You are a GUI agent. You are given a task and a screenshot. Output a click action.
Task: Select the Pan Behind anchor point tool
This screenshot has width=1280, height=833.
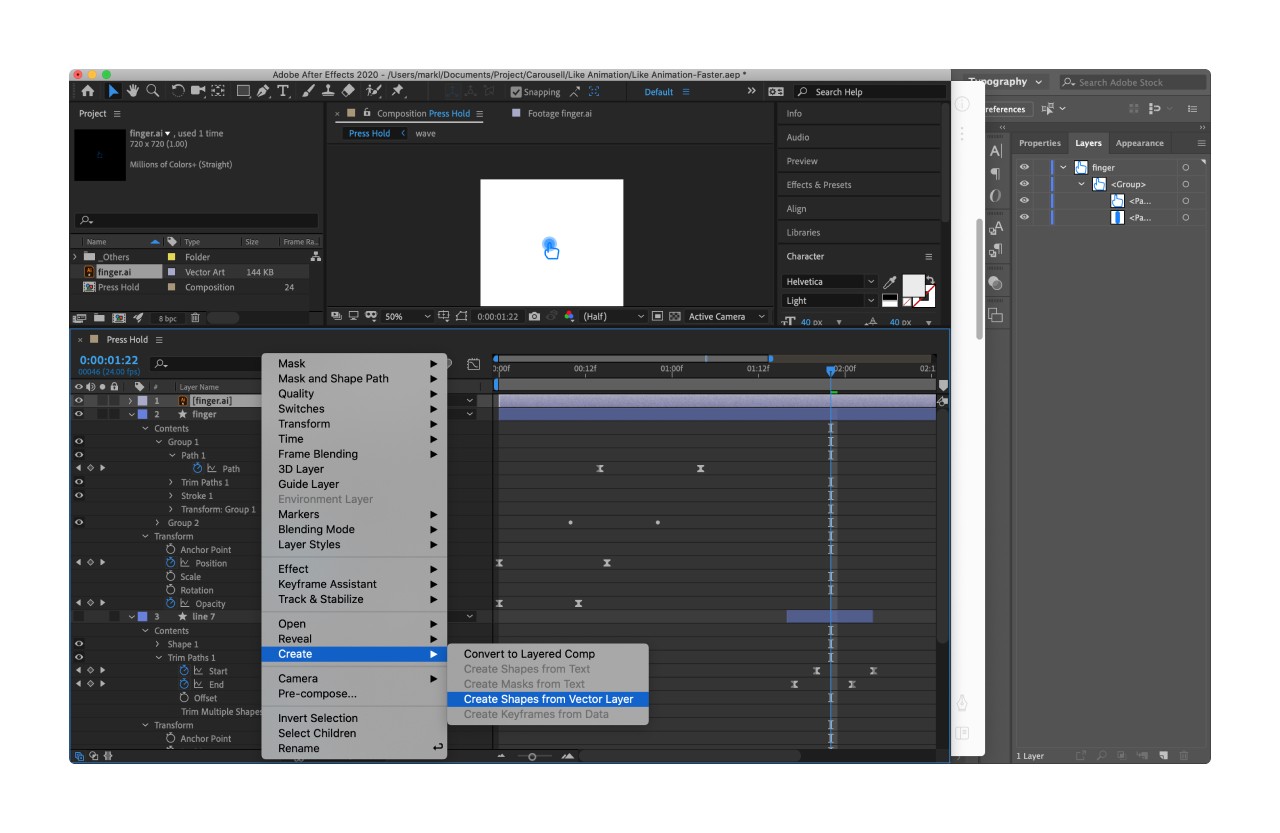click(x=218, y=91)
